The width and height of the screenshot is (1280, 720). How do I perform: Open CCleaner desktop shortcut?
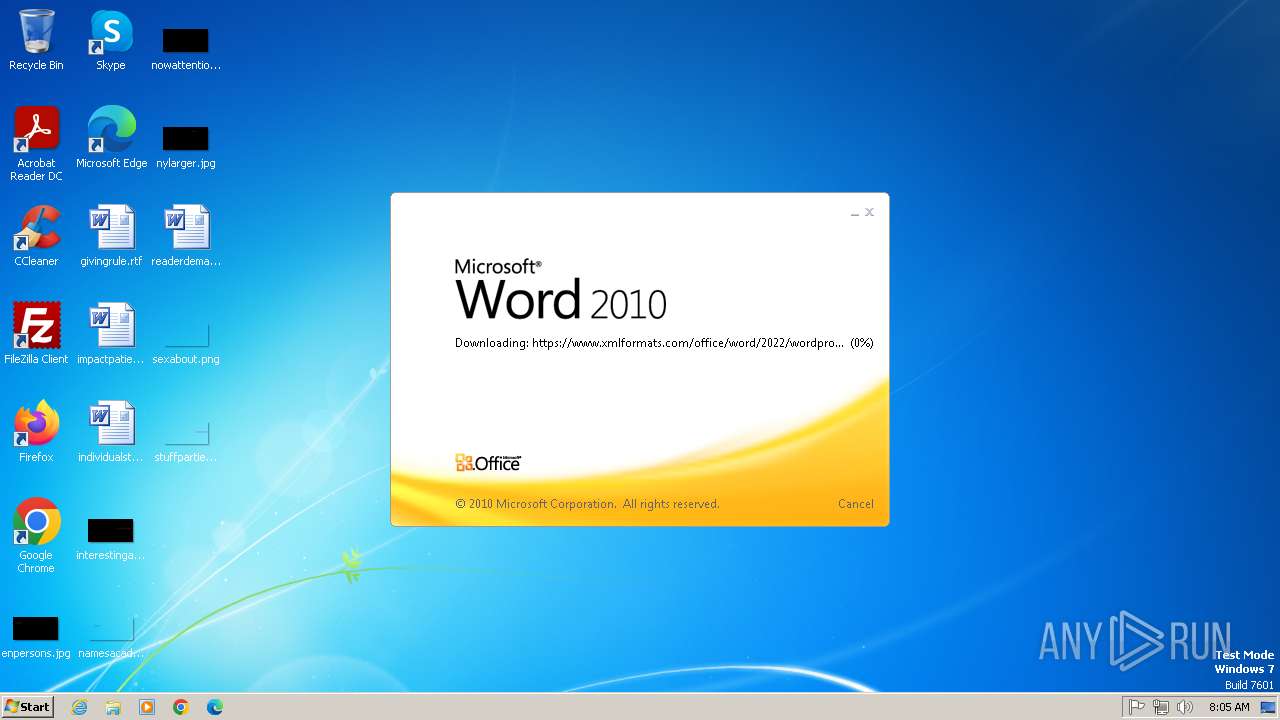36,236
